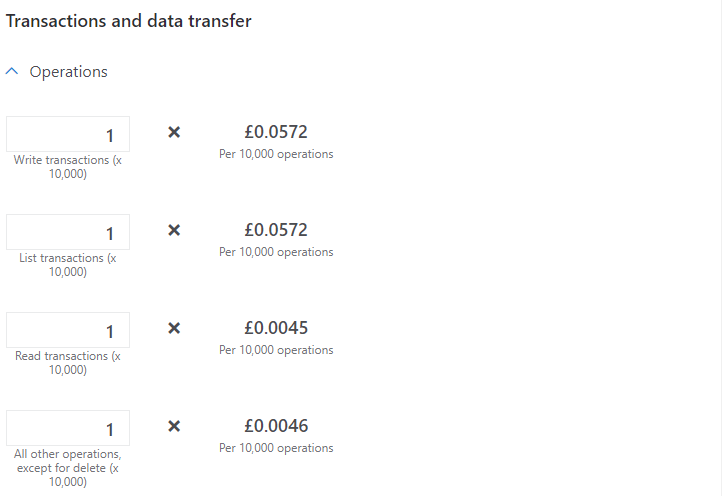Click the multiply icon beside List transactions
Screen dimensions: 722x496
tap(174, 230)
